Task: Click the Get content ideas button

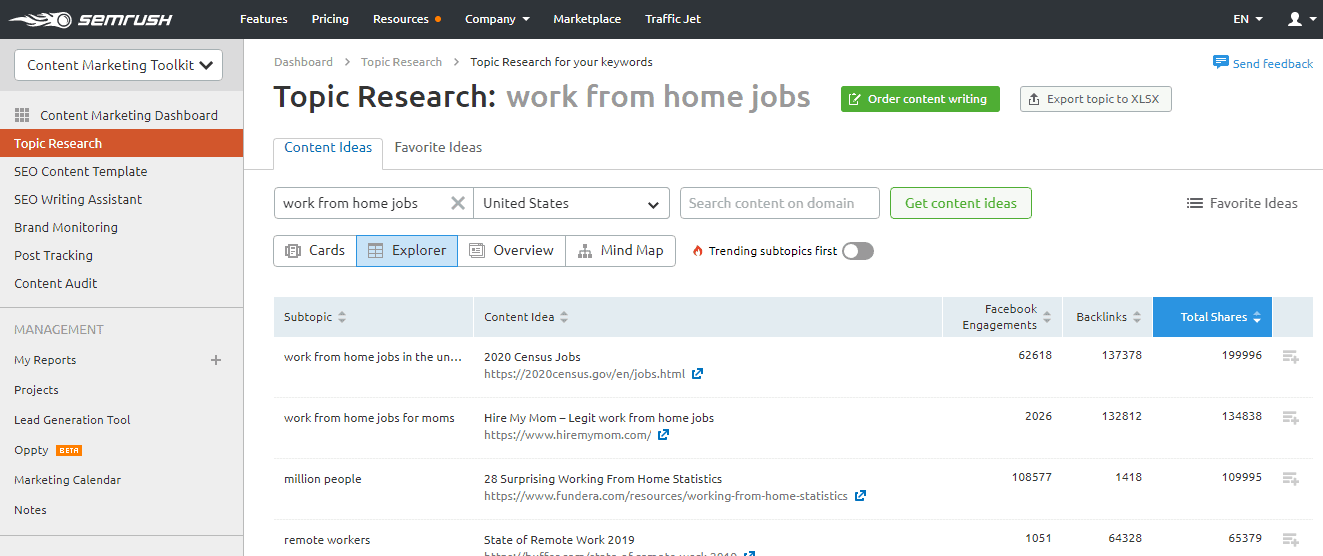Action: [960, 203]
